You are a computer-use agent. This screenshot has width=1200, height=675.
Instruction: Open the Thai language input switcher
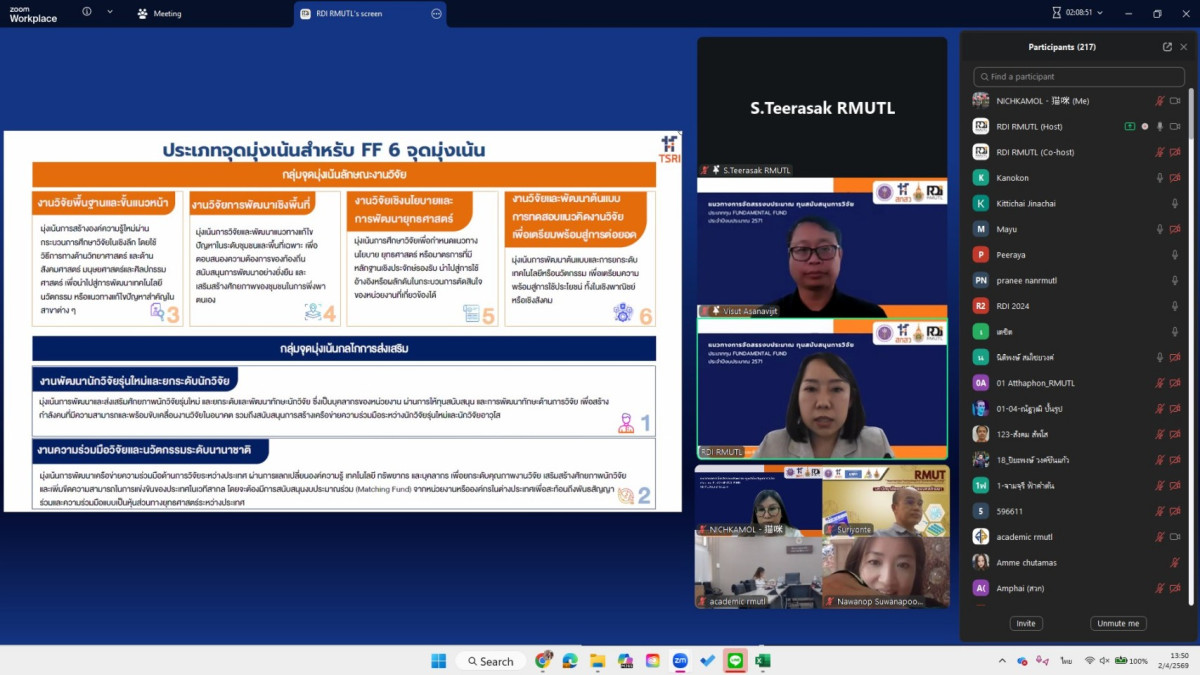[1066, 661]
